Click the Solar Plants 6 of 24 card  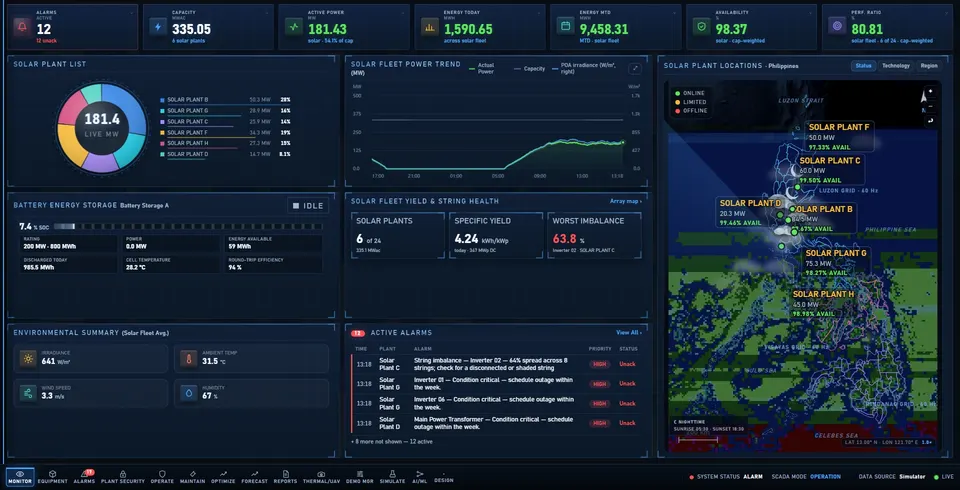[398, 235]
